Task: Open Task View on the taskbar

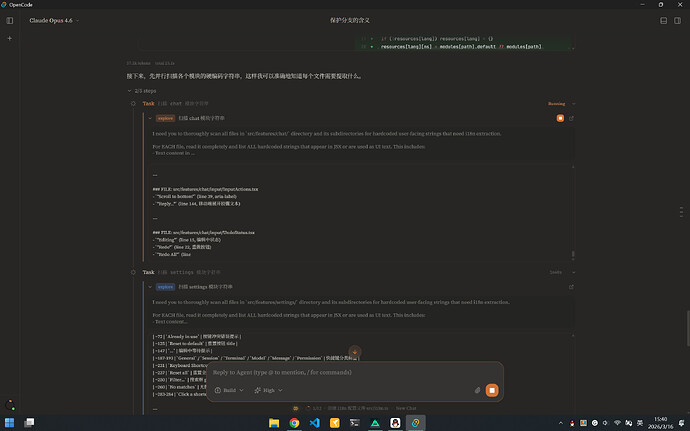Action: [29, 423]
